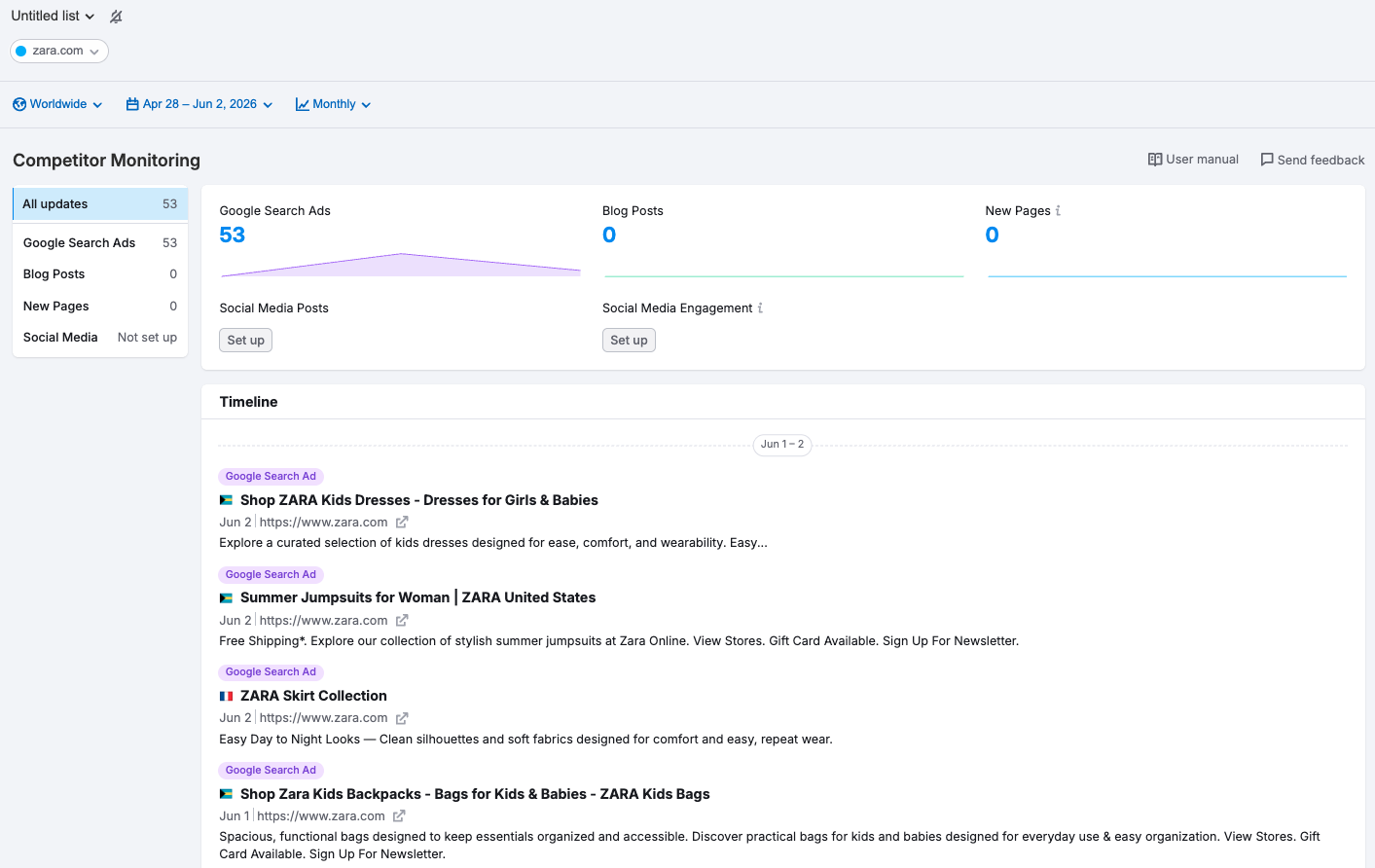Click the flag icon beside Zara Kids Backpacks
The width and height of the screenshot is (1375, 868).
coord(226,794)
